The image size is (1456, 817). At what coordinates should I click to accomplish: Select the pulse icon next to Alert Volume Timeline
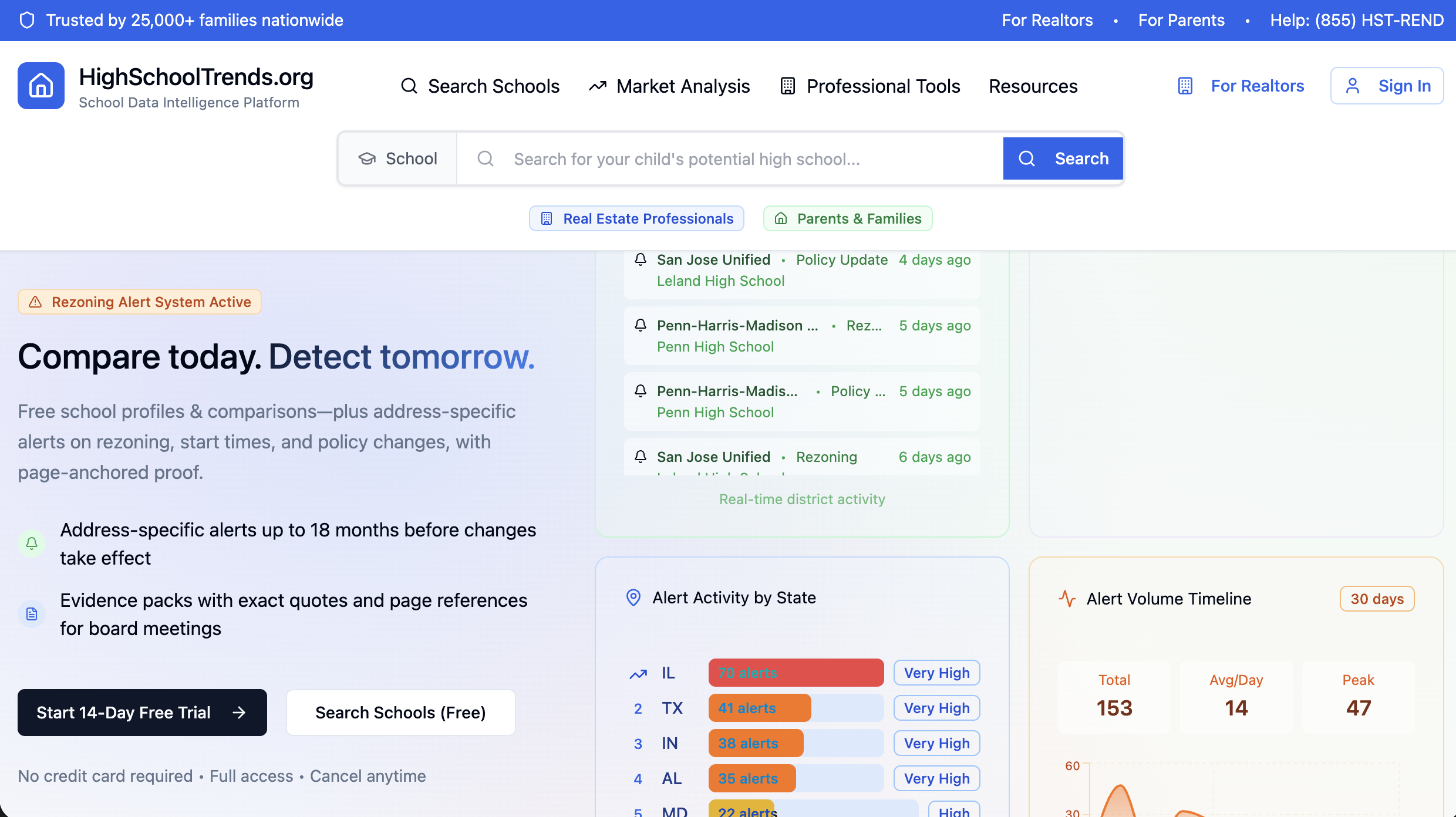click(x=1067, y=599)
